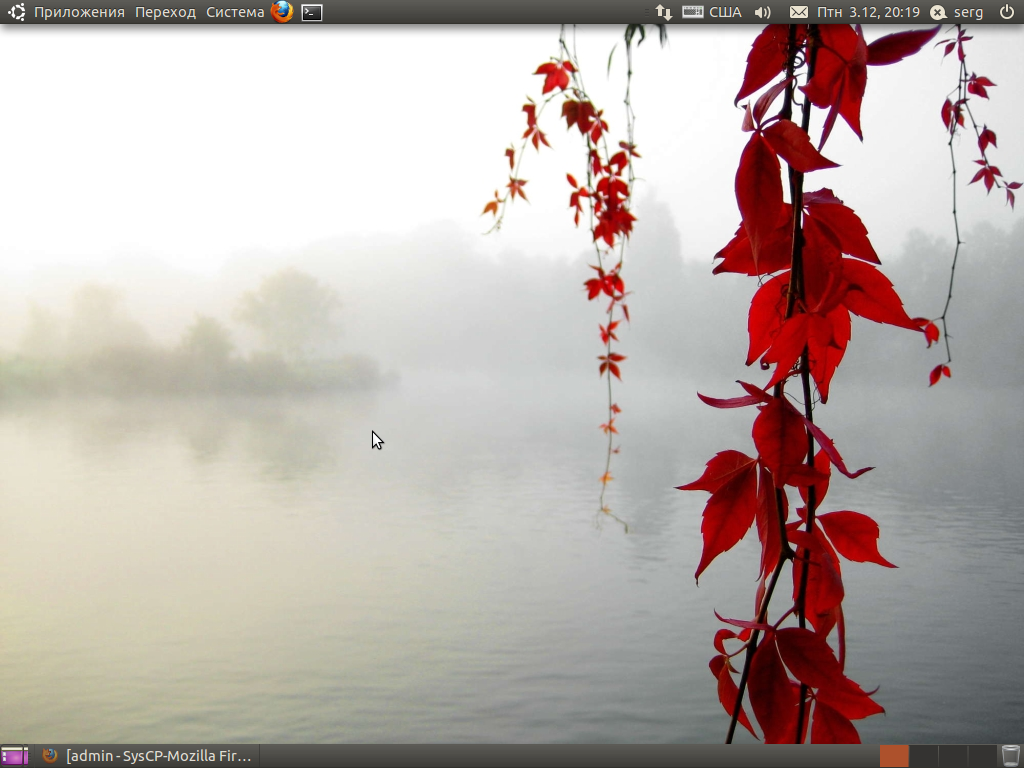The width and height of the screenshot is (1024, 768).
Task: Open the mail envelope messaging menu
Action: pyautogui.click(x=799, y=12)
